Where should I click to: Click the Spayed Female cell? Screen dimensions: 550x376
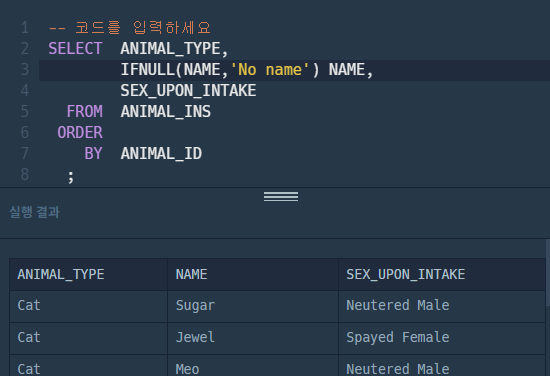[442, 338]
